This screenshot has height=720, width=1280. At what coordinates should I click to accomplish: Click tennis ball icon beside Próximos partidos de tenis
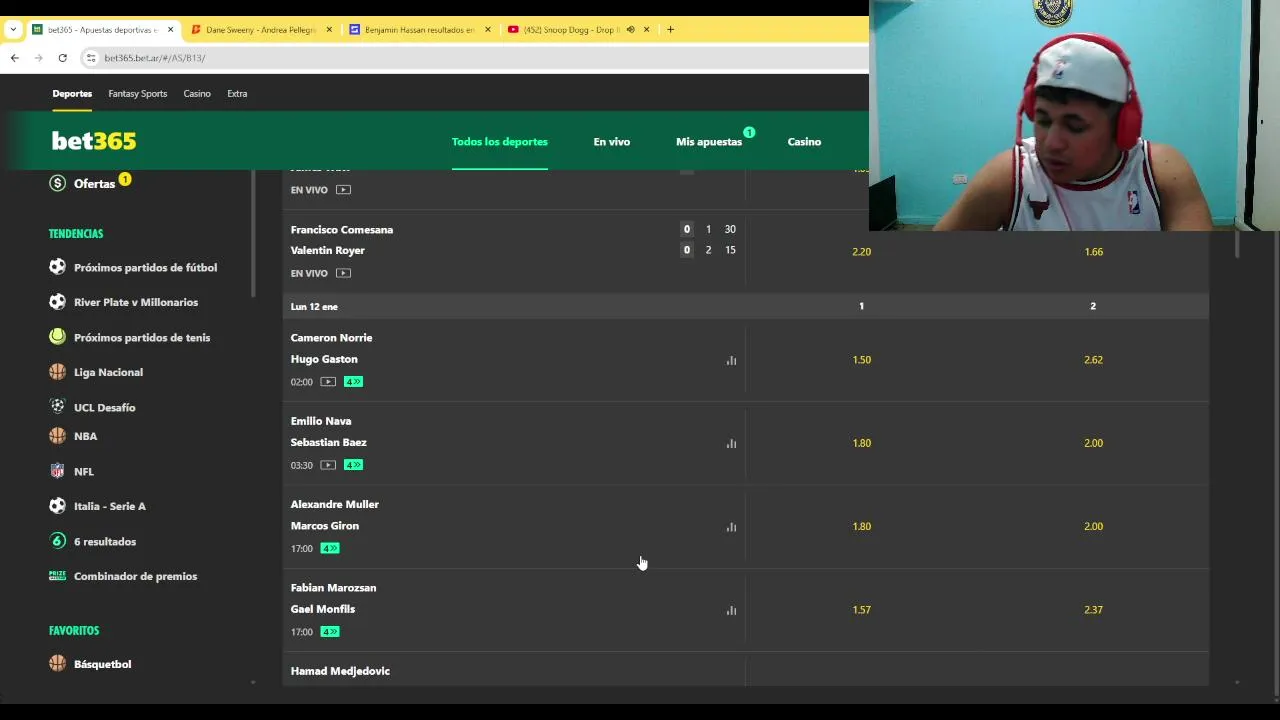[x=57, y=337]
